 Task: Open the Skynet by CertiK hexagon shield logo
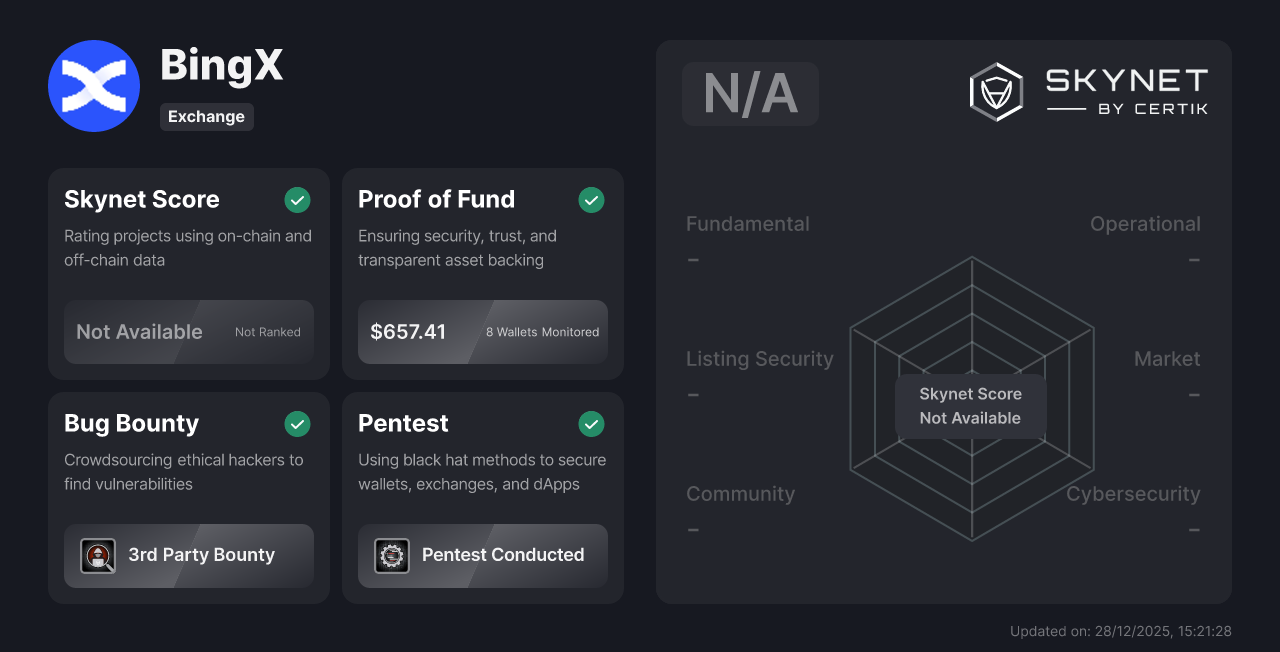pos(996,91)
